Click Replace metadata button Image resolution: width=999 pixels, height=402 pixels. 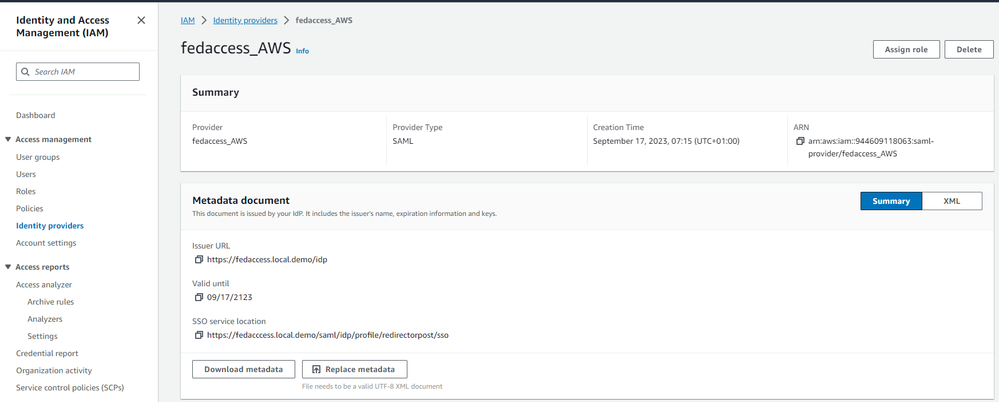coord(354,370)
